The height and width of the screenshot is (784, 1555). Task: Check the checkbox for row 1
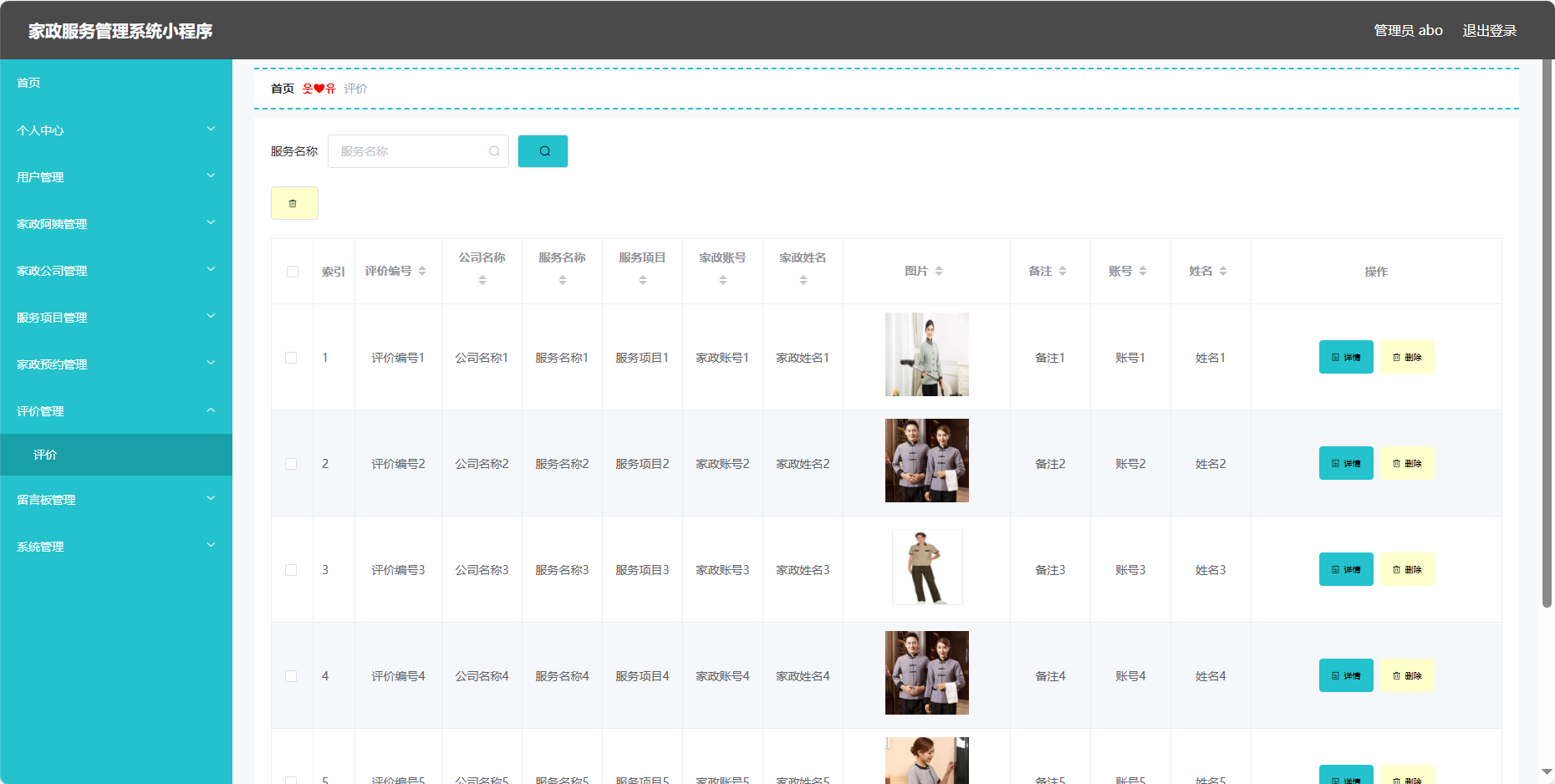point(291,358)
